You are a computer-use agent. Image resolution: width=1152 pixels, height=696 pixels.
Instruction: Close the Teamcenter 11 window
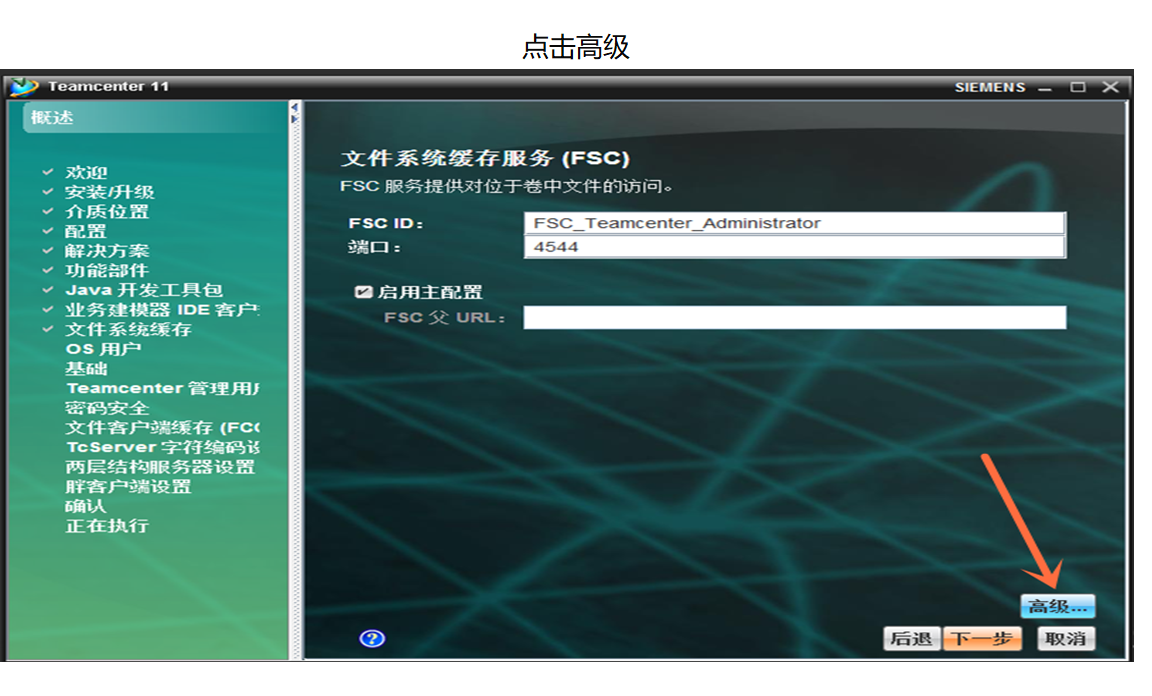(x=1111, y=87)
